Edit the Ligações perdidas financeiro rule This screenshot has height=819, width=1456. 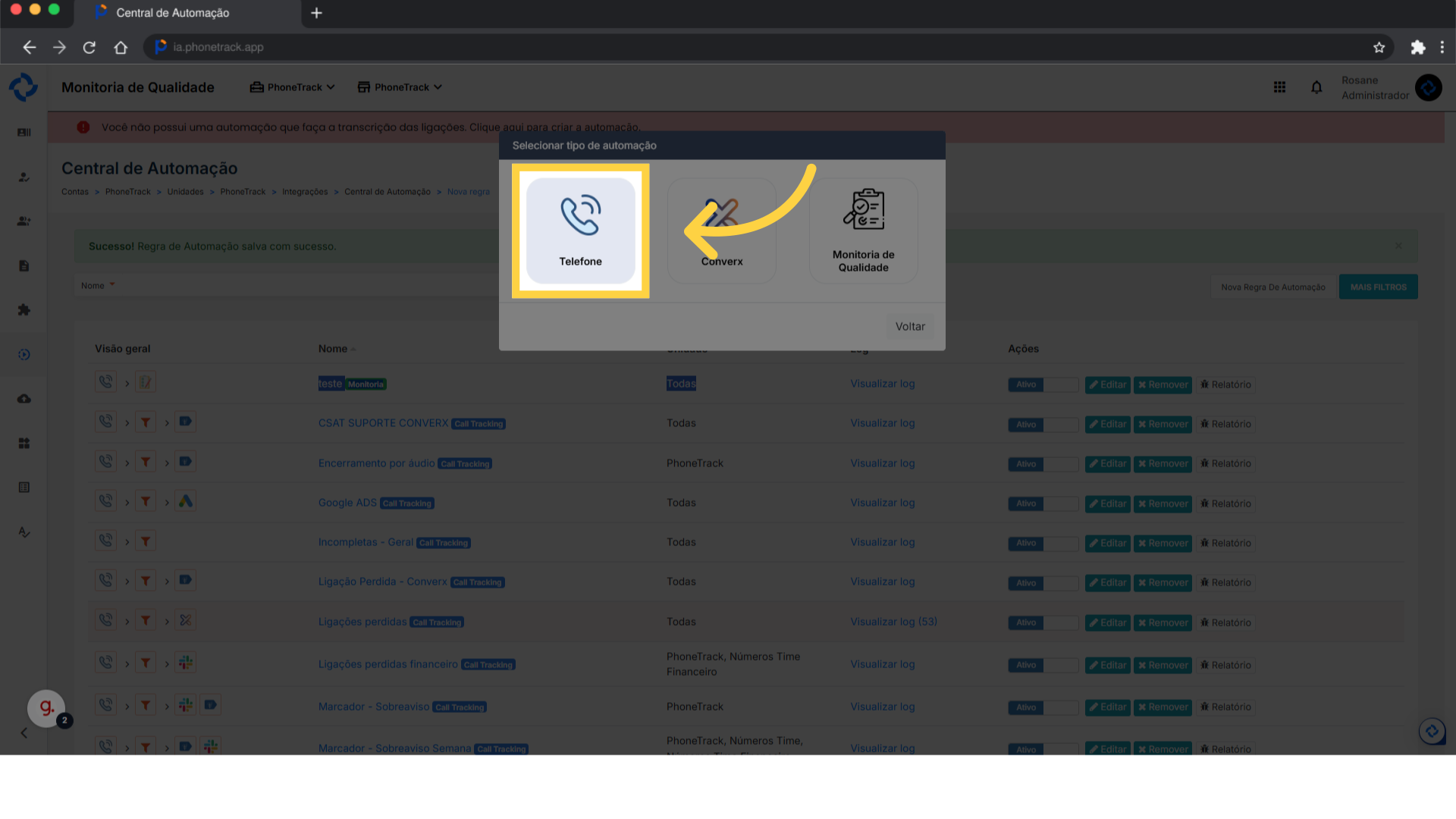click(1107, 665)
